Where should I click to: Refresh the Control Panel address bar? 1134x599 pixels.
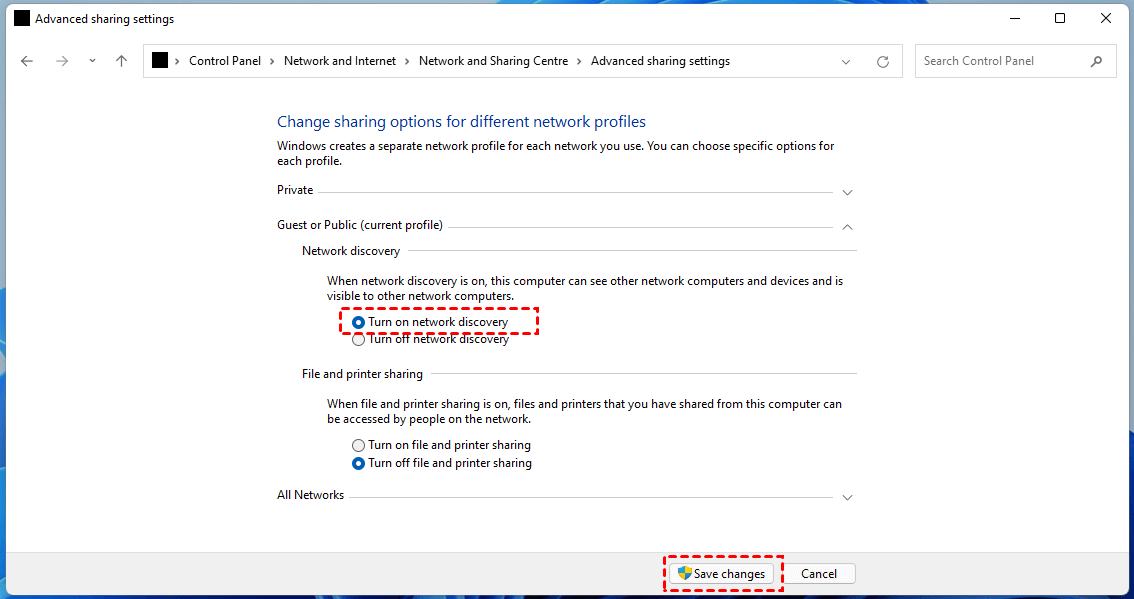coord(883,61)
